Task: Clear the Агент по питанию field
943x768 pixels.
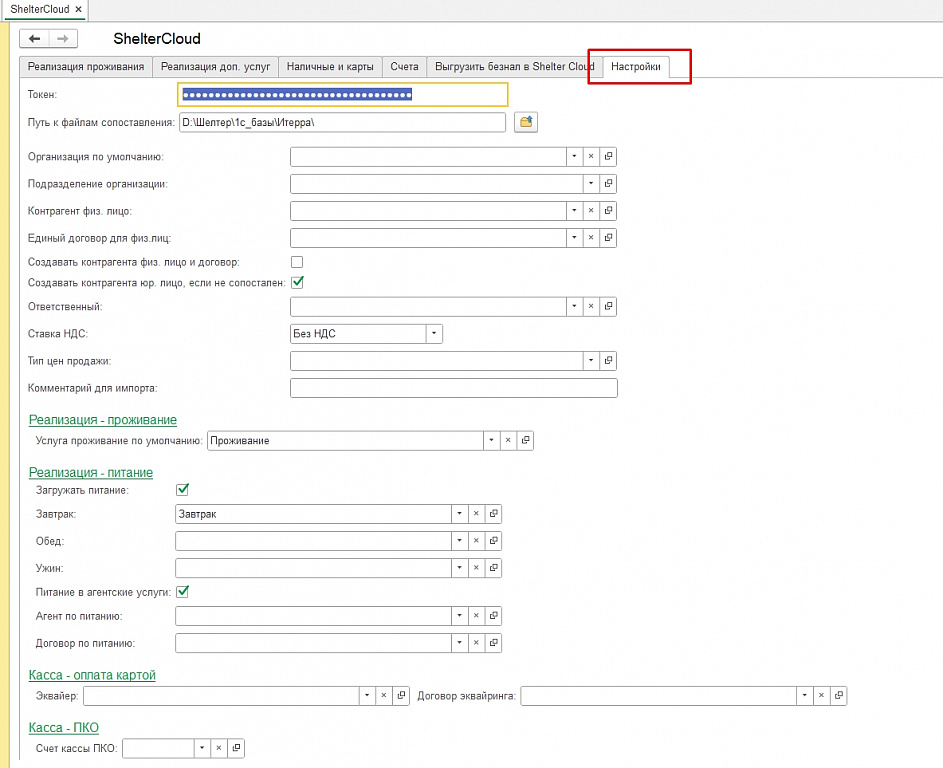Action: pos(476,616)
